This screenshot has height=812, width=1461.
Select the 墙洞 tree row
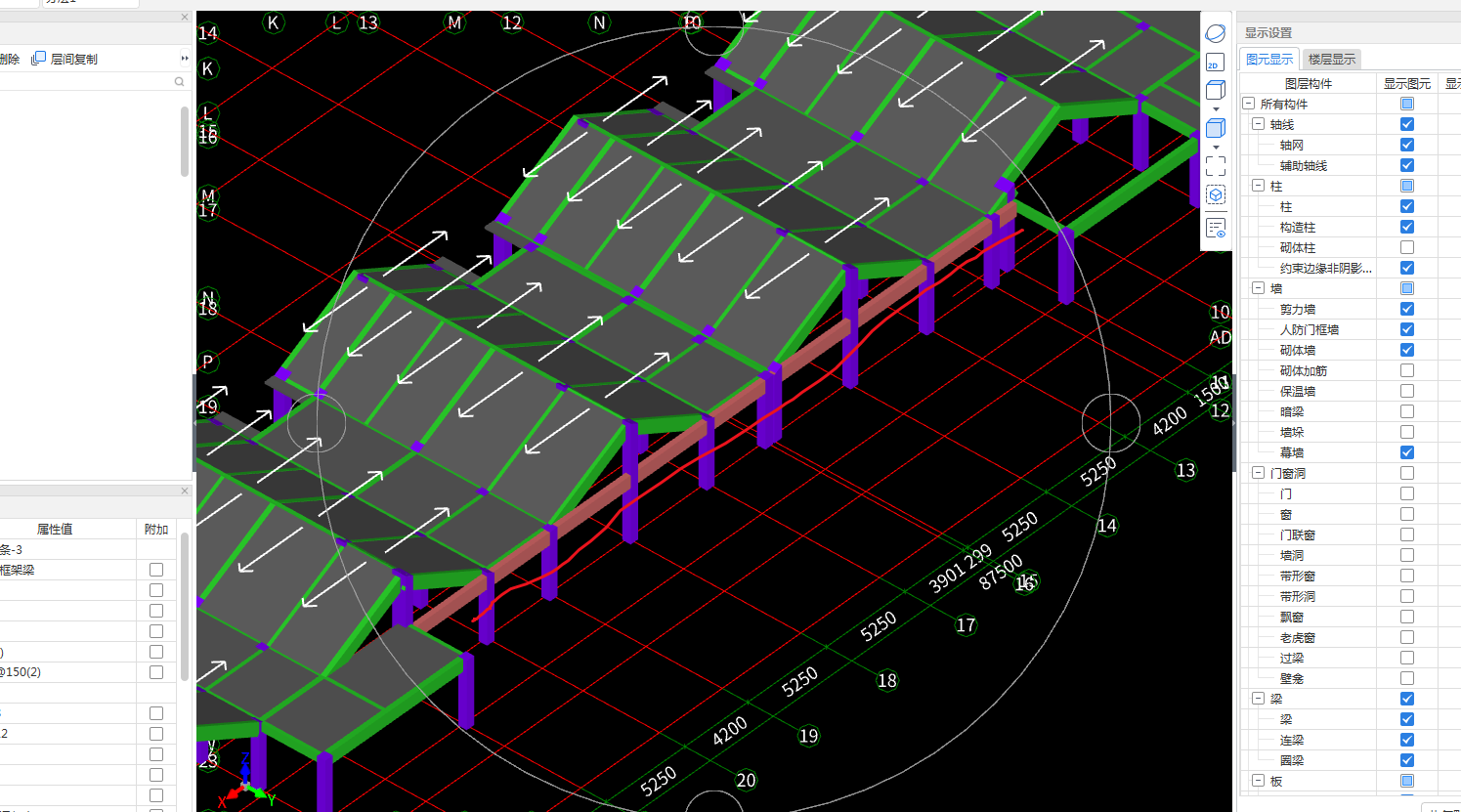point(1292,555)
